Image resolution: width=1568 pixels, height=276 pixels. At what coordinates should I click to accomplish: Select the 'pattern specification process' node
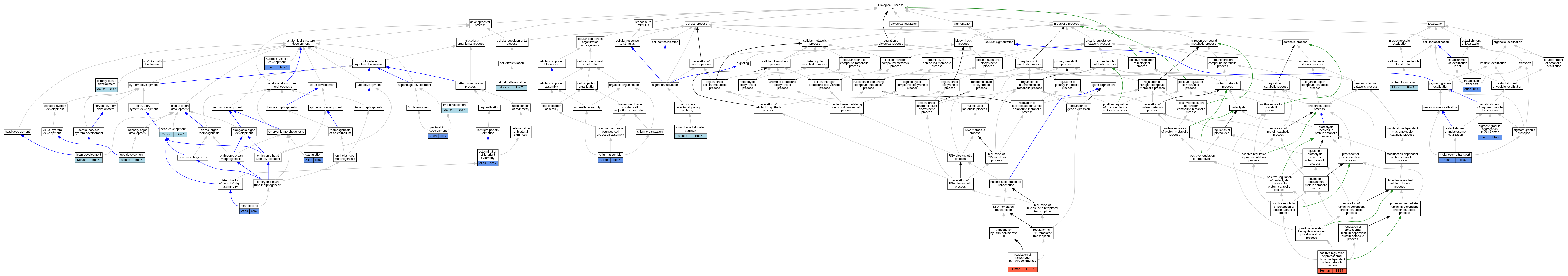pyautogui.click(x=470, y=85)
